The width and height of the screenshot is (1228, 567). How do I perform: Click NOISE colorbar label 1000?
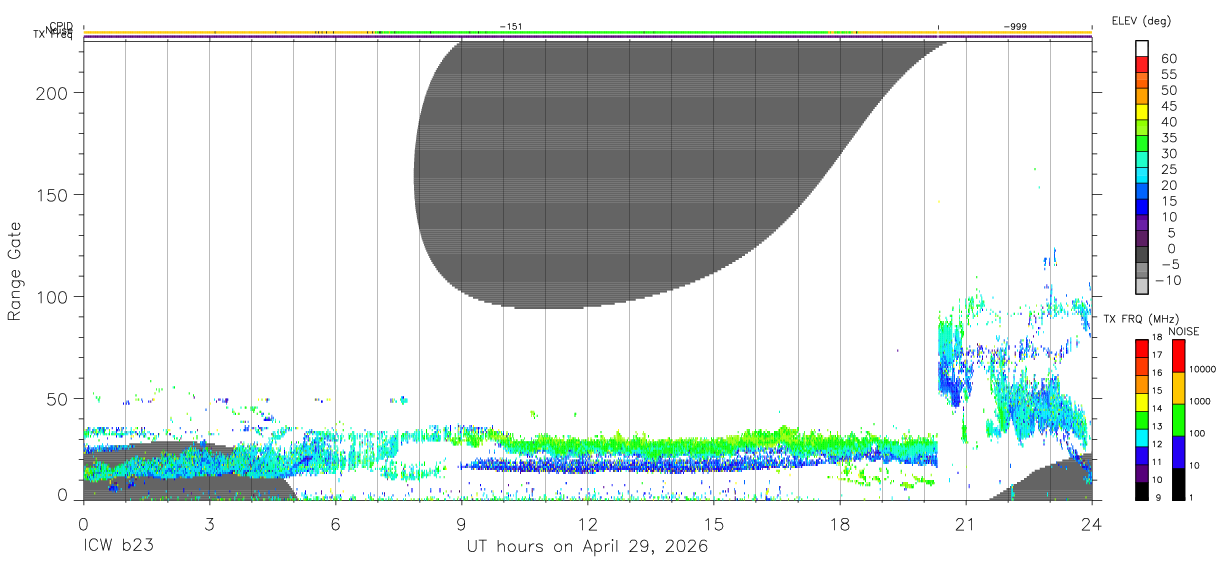pos(1201,402)
